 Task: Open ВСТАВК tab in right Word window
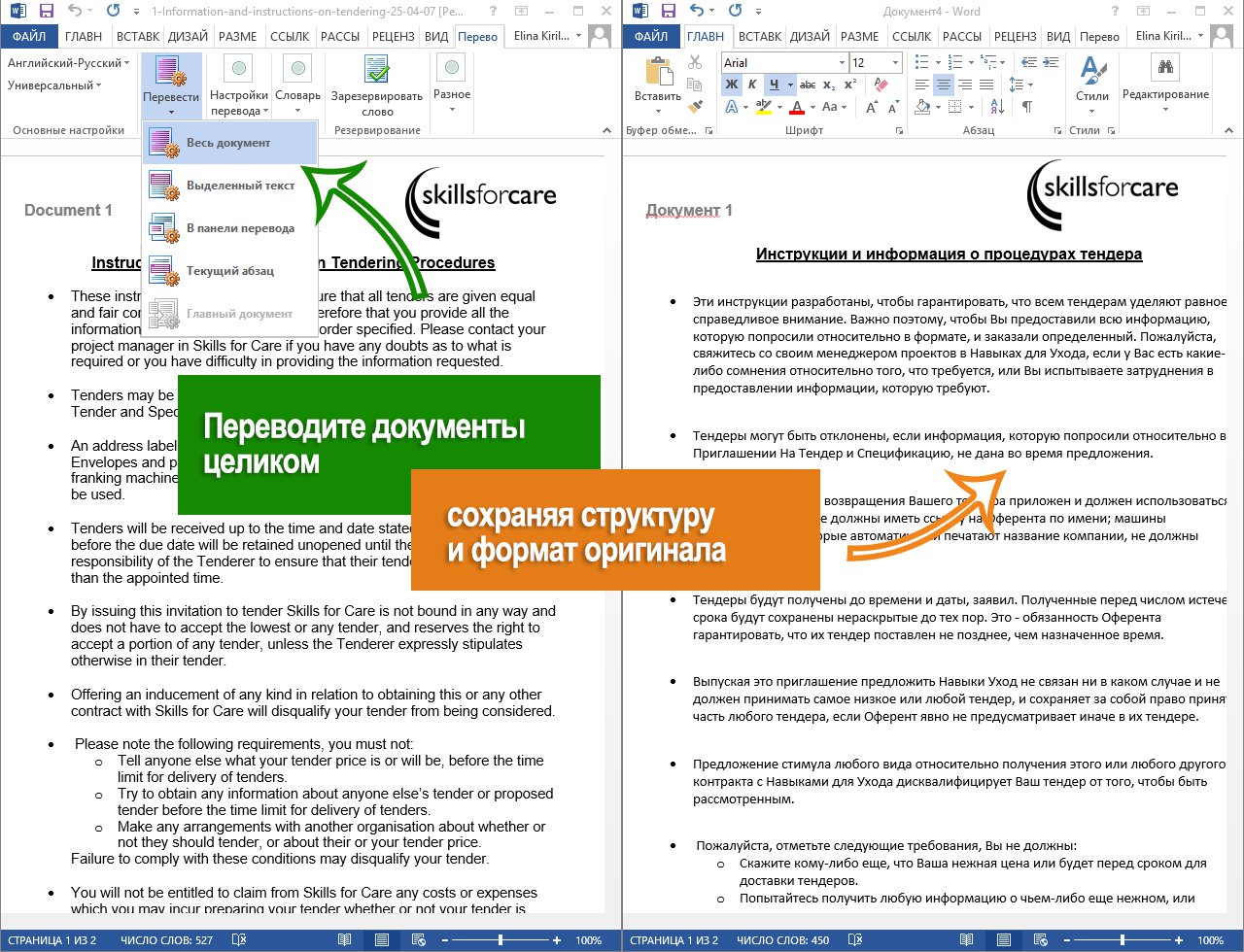point(759,37)
